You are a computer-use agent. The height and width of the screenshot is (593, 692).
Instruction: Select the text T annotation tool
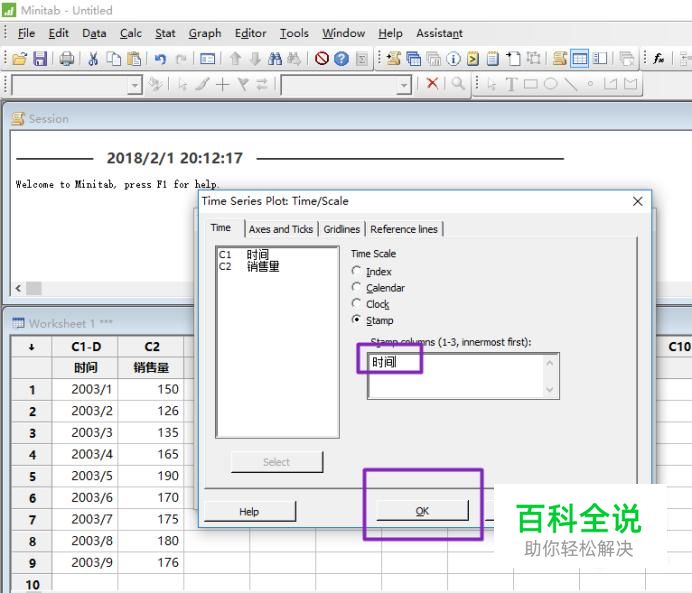(511, 84)
